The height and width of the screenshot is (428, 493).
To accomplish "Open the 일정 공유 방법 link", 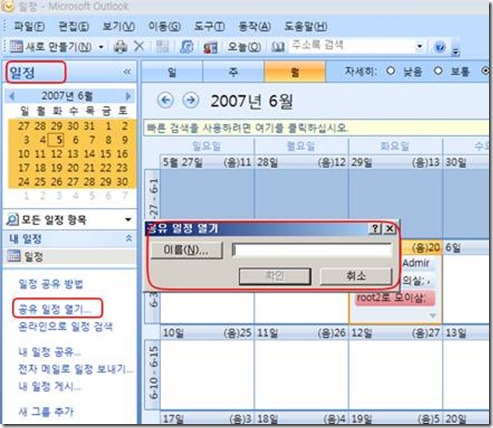I will [x=50, y=284].
